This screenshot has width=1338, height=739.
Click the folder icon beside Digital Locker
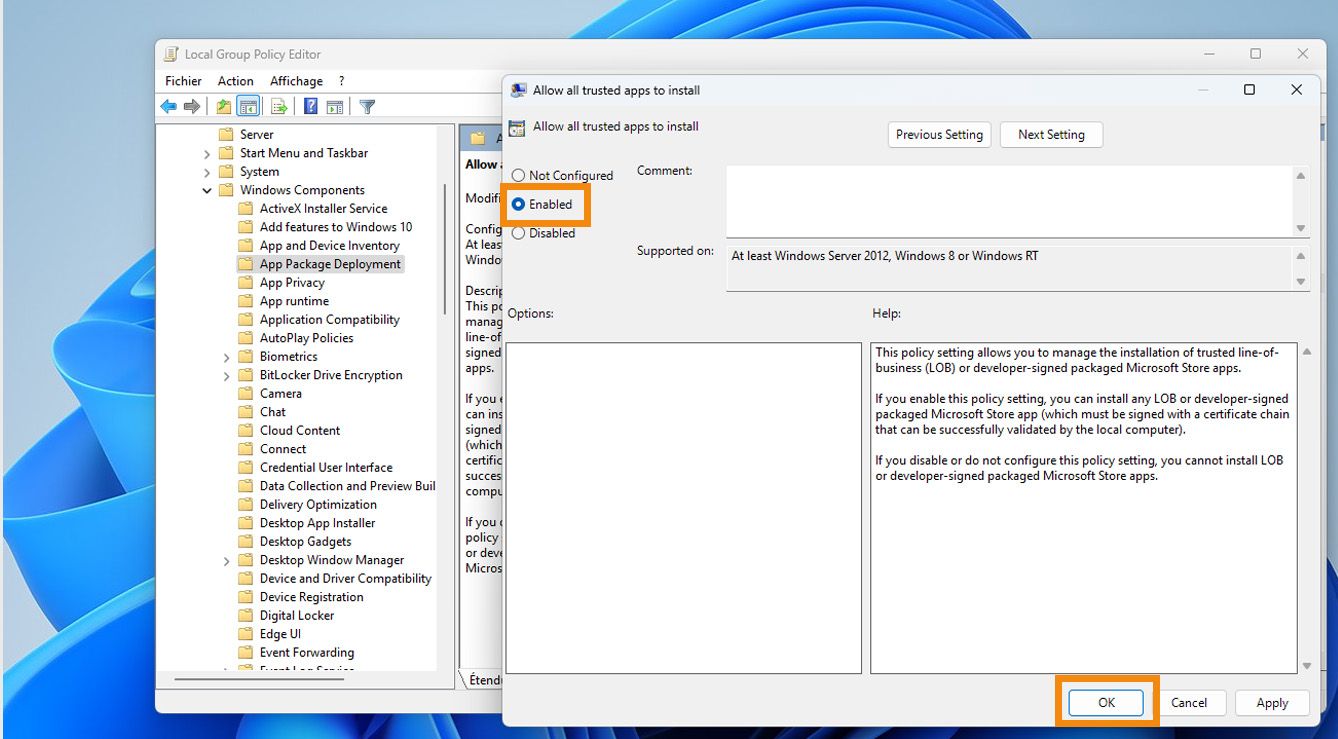click(x=246, y=616)
